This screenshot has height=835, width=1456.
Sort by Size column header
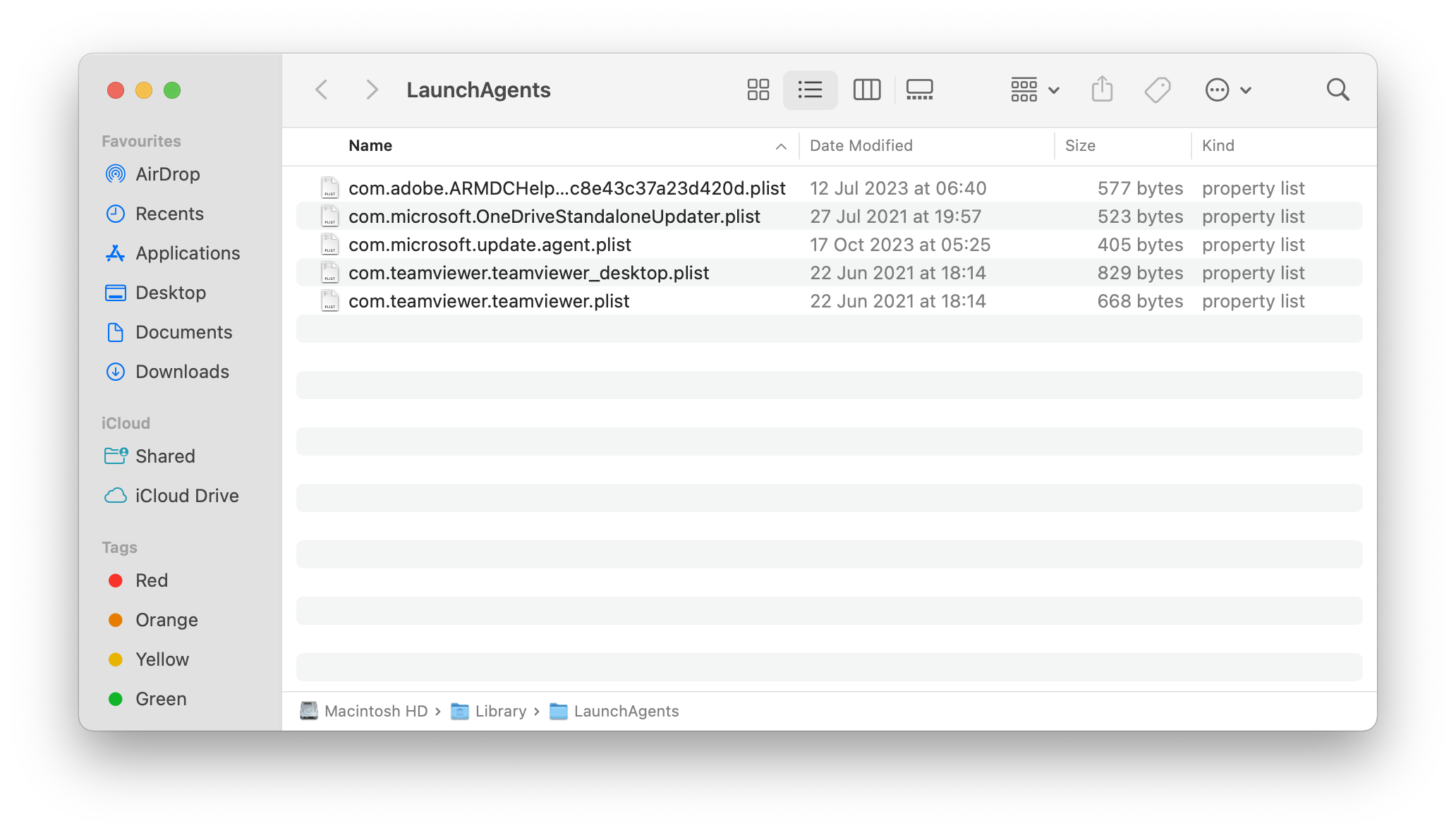[1079, 145]
